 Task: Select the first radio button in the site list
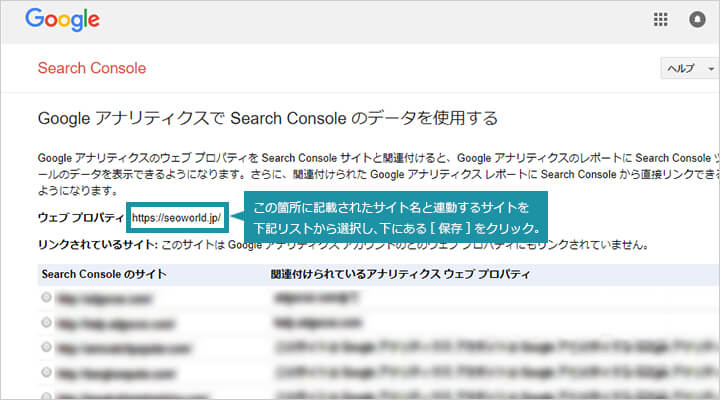coord(46,298)
